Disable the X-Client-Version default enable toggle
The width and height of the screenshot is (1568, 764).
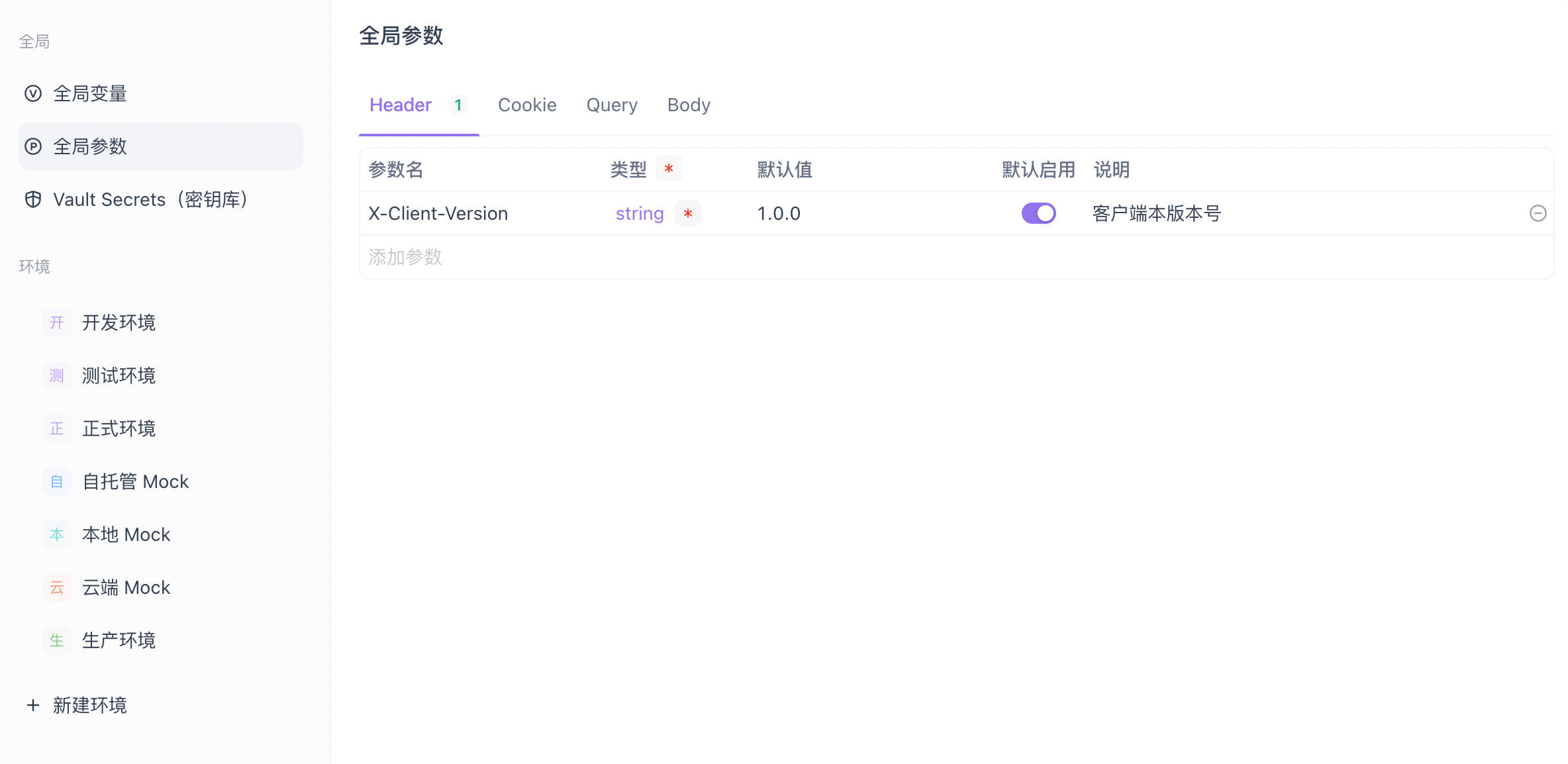1038,213
